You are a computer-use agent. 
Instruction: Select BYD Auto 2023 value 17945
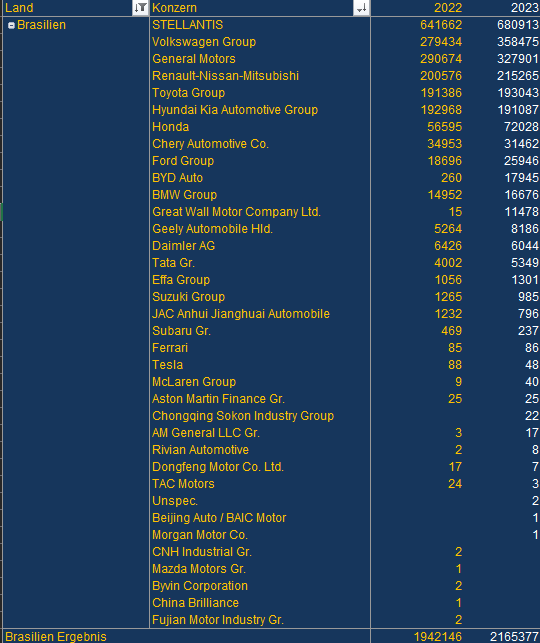pyautogui.click(x=521, y=178)
